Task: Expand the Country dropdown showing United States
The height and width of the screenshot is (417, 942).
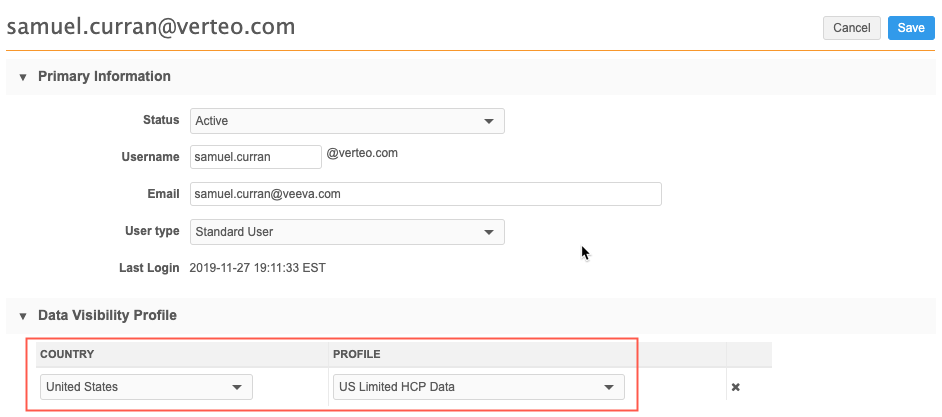Action: 146,387
